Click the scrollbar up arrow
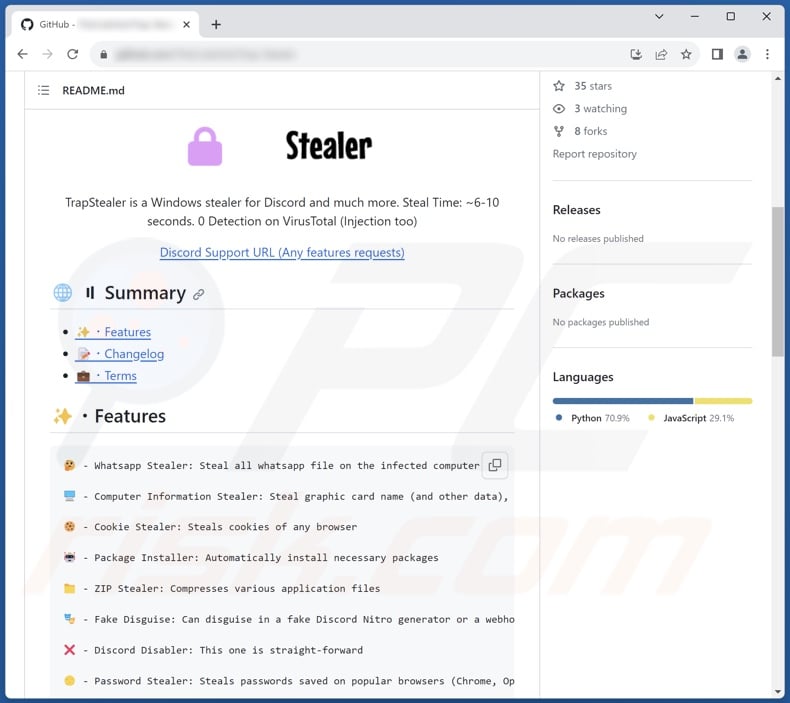Viewport: 790px width, 703px height. (x=777, y=79)
